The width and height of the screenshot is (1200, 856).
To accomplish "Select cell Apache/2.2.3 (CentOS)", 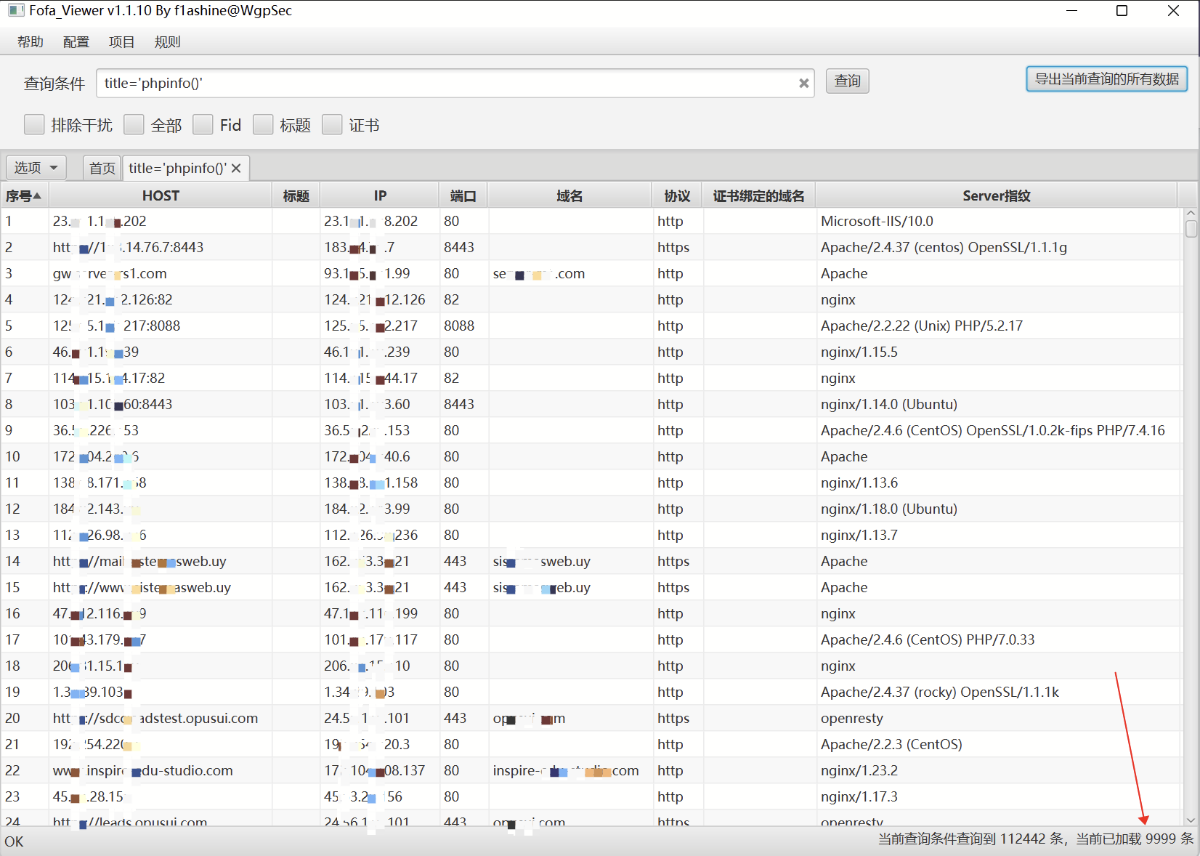I will tap(997, 744).
